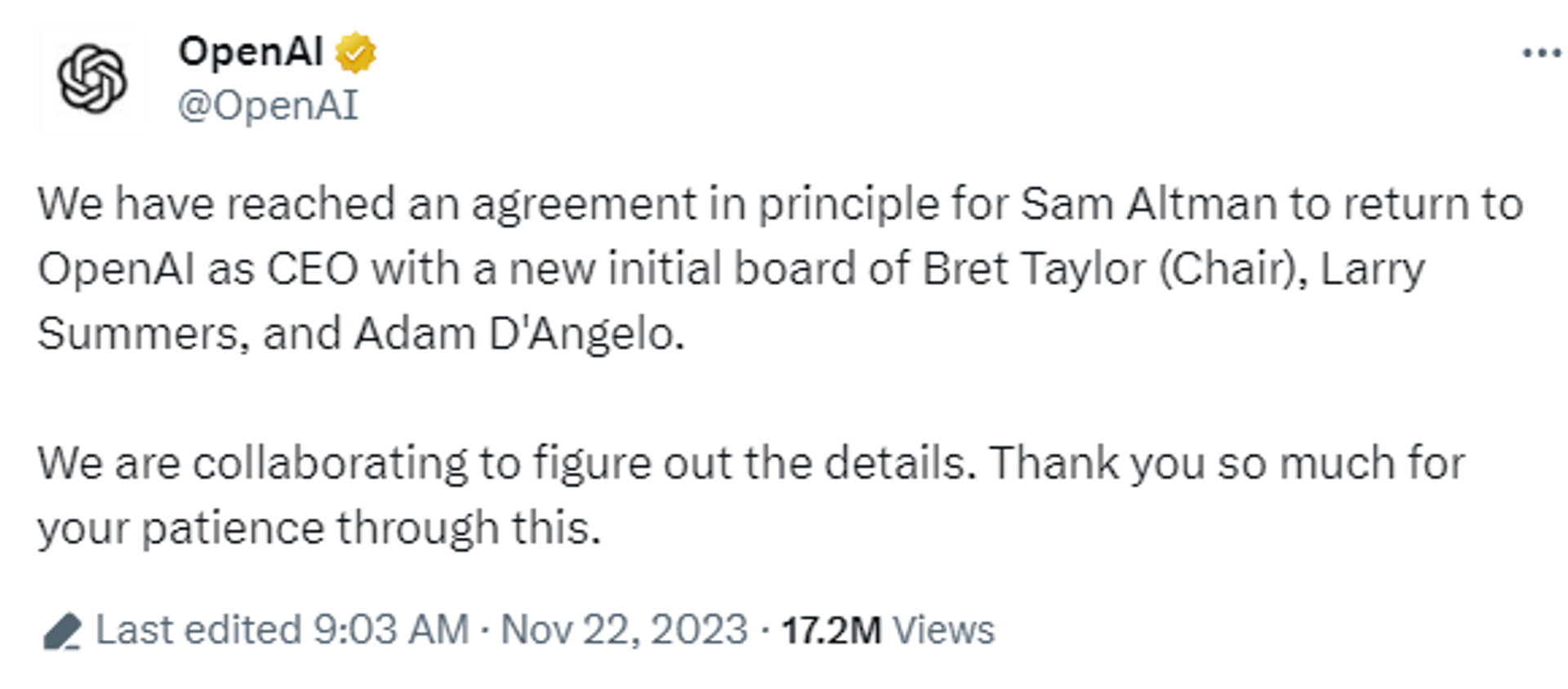Image resolution: width=1568 pixels, height=689 pixels.
Task: Click the pencil edit history icon
Action: (x=62, y=631)
